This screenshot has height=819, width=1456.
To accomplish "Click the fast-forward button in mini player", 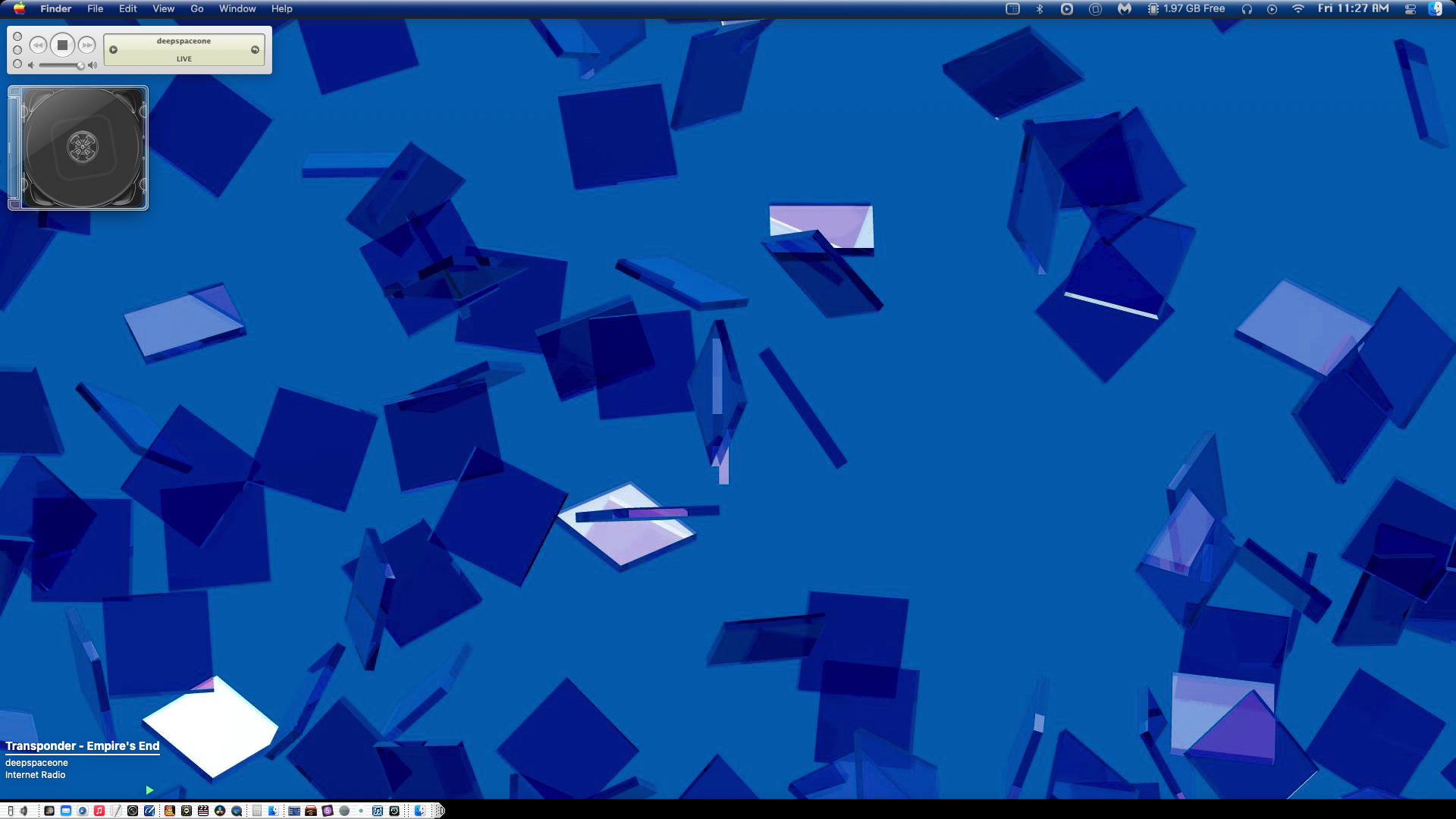I will click(x=87, y=45).
